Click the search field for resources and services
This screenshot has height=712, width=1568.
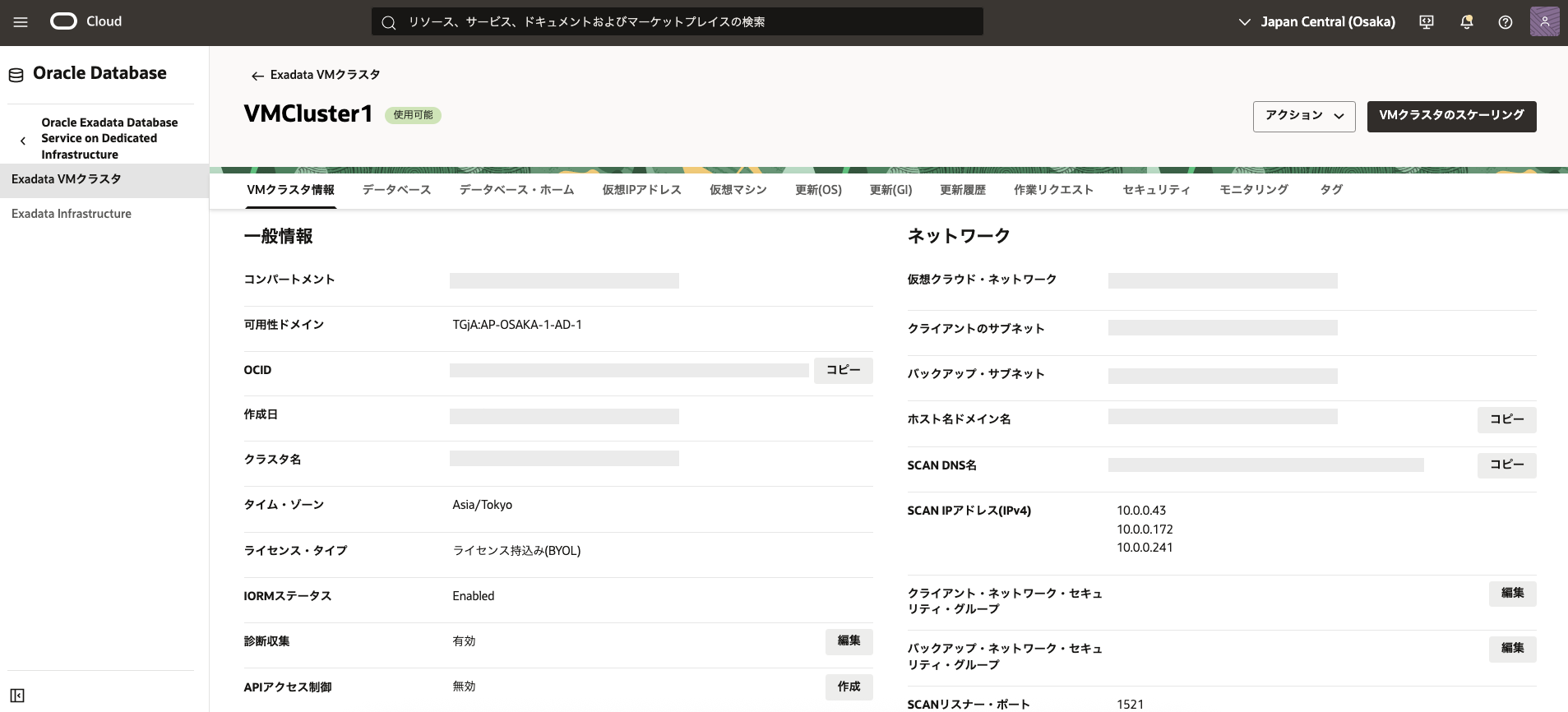tap(677, 22)
